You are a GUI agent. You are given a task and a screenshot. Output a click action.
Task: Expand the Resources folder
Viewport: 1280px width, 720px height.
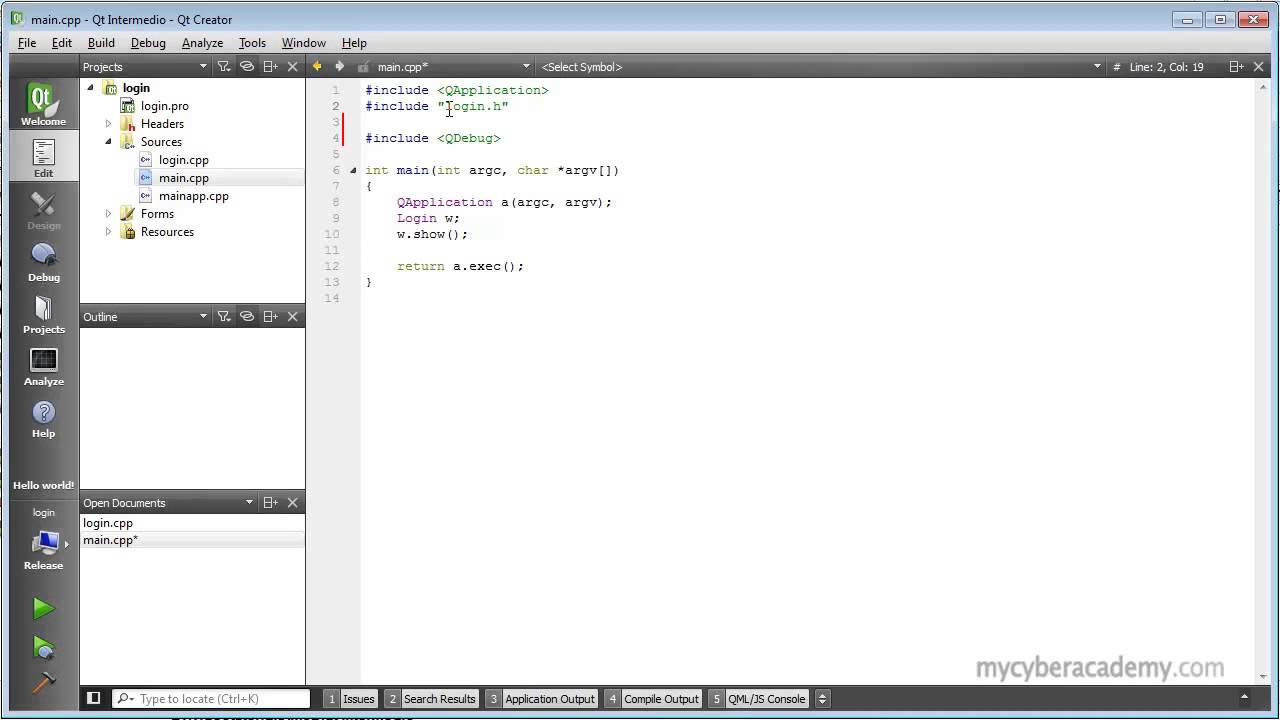point(108,232)
